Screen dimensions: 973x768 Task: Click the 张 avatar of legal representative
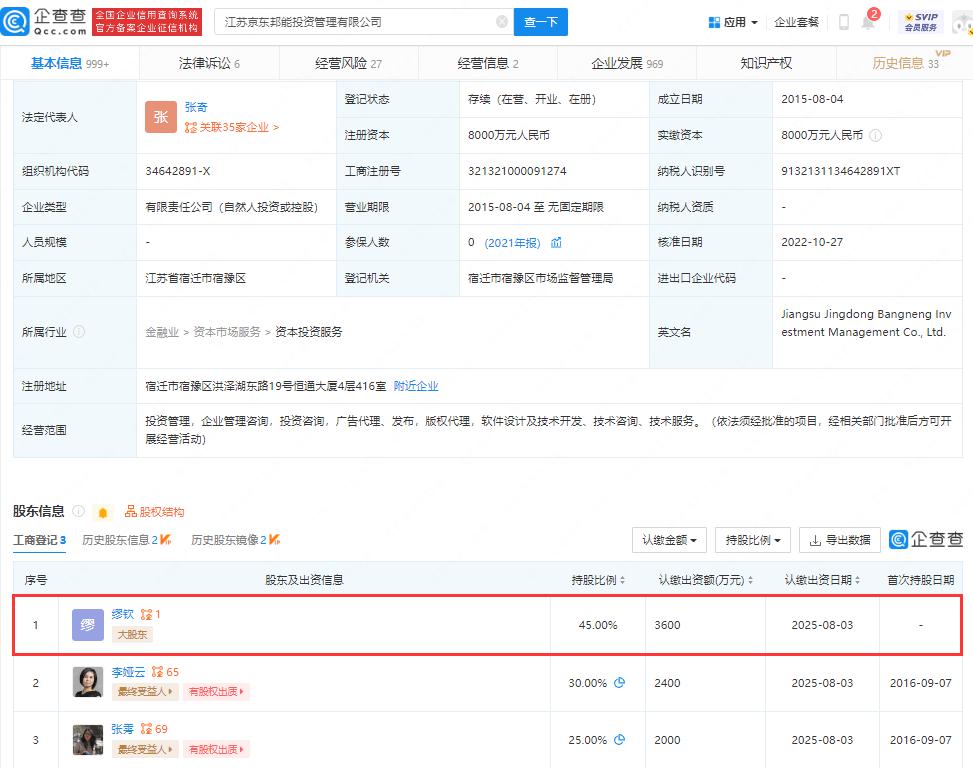click(x=161, y=117)
